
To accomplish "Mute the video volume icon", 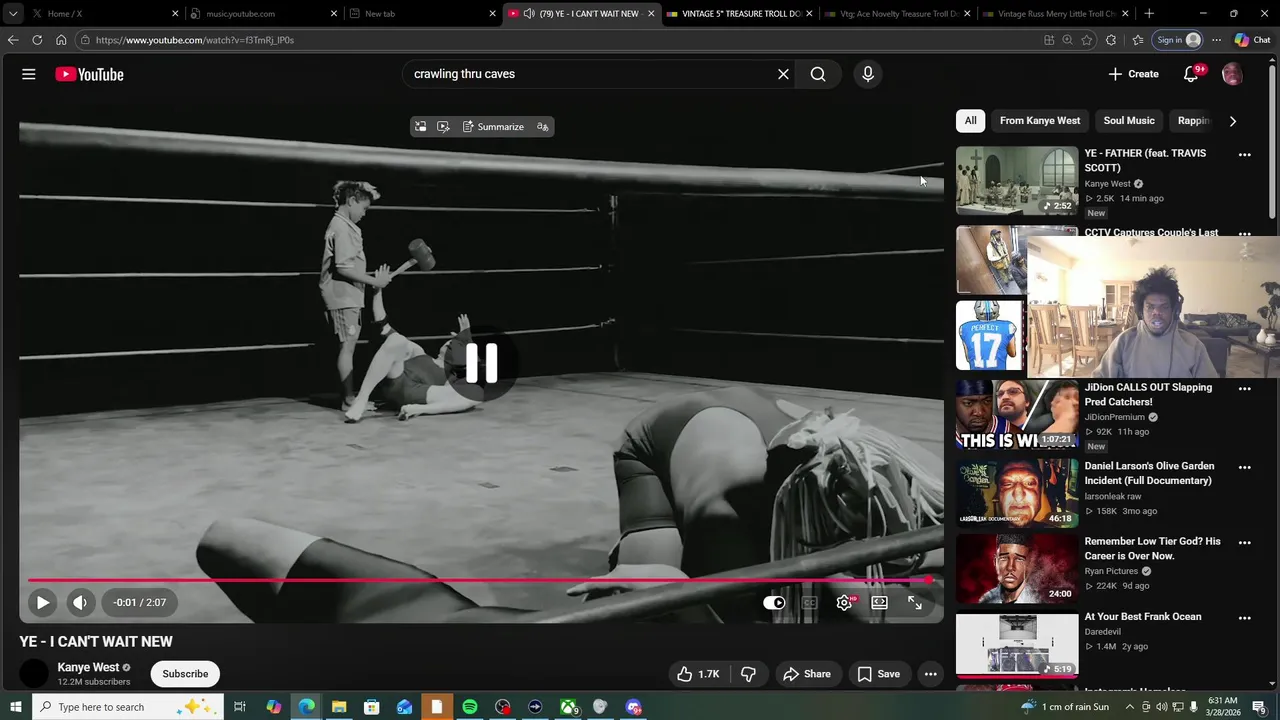I will tap(80, 602).
